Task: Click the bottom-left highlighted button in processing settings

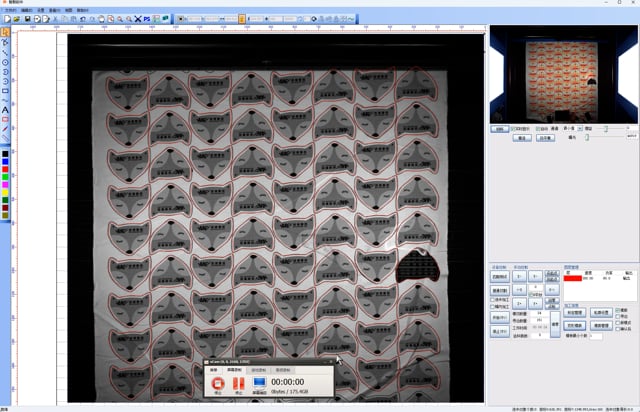Action: point(575,325)
